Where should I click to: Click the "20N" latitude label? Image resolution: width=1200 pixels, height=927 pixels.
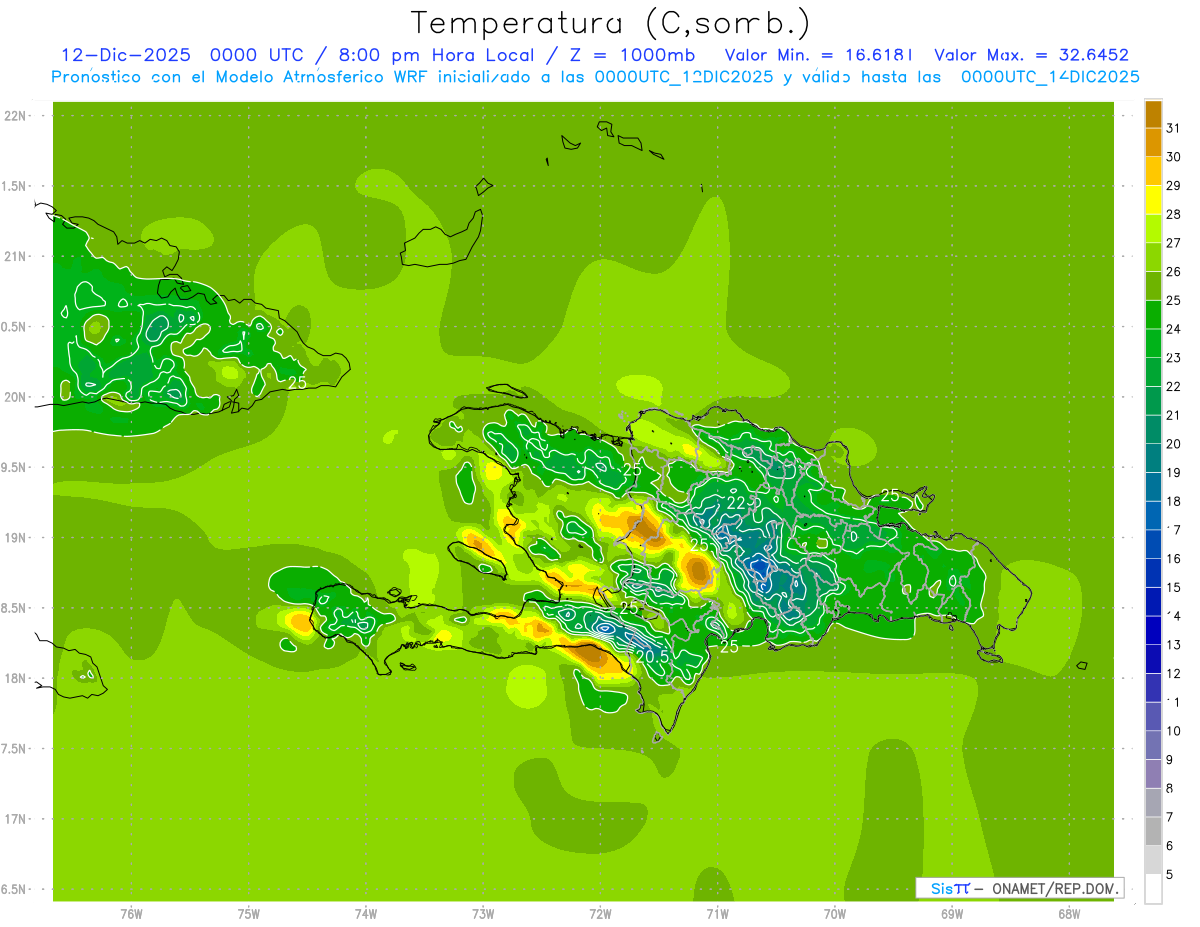tap(15, 397)
